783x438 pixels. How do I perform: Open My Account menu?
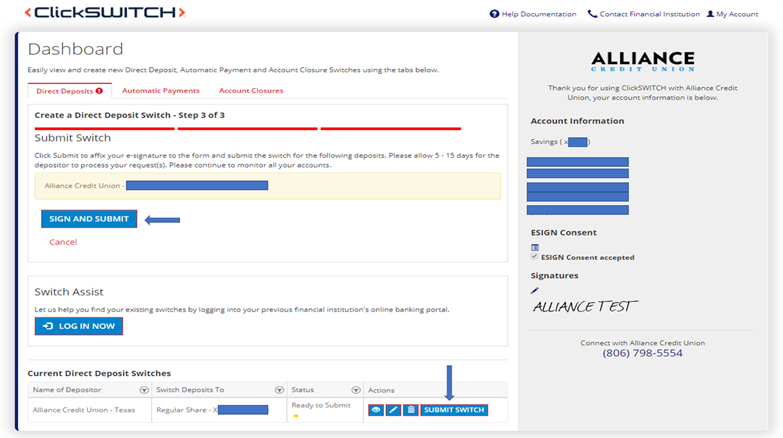pos(737,14)
